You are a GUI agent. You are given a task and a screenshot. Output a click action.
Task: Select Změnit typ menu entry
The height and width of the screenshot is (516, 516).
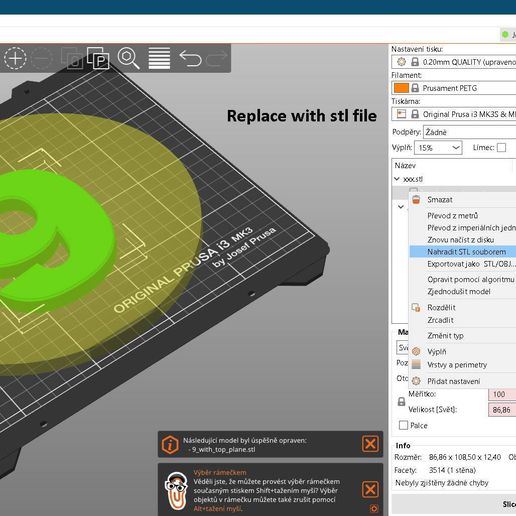point(463,336)
